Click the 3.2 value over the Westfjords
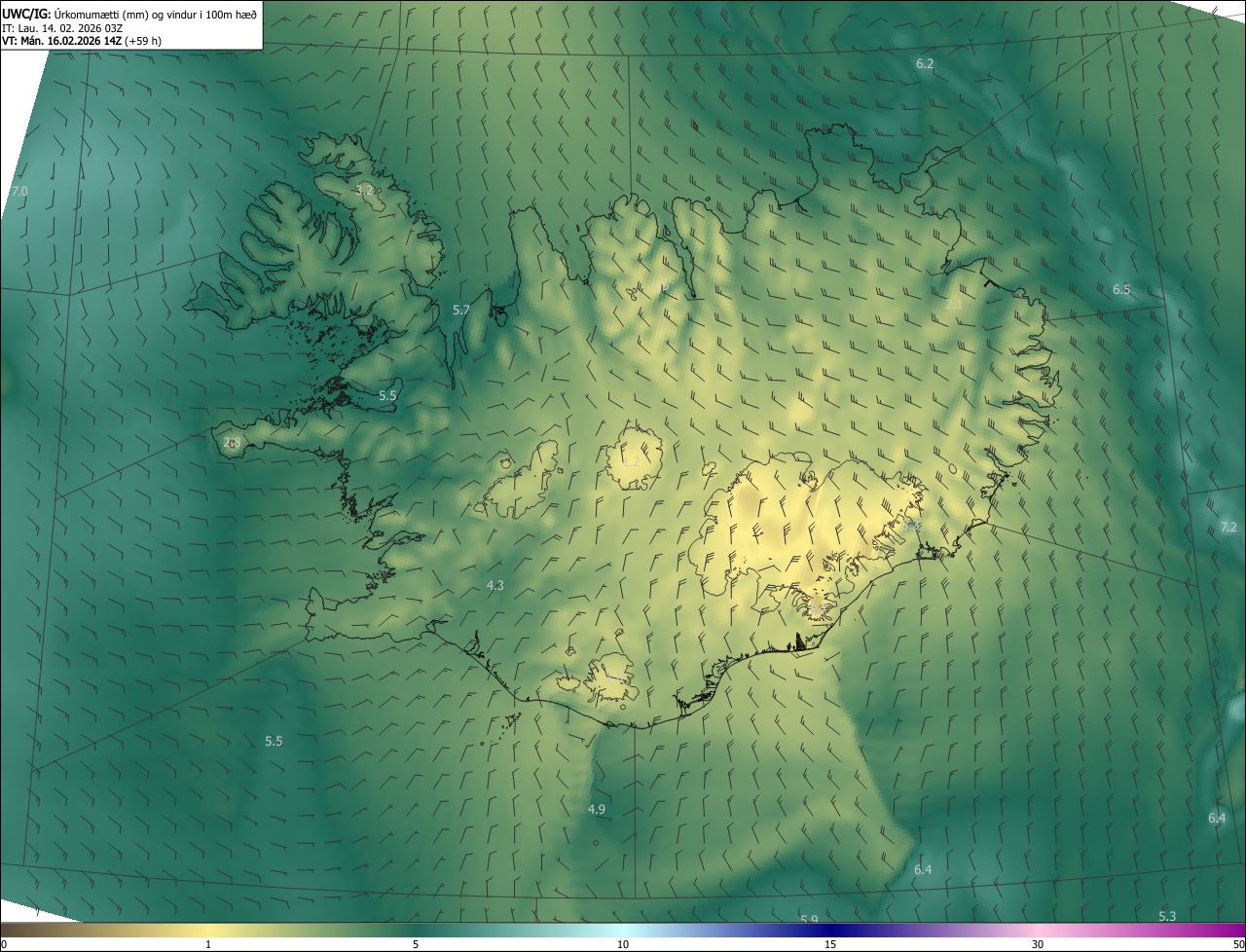The height and width of the screenshot is (952, 1246). (365, 190)
